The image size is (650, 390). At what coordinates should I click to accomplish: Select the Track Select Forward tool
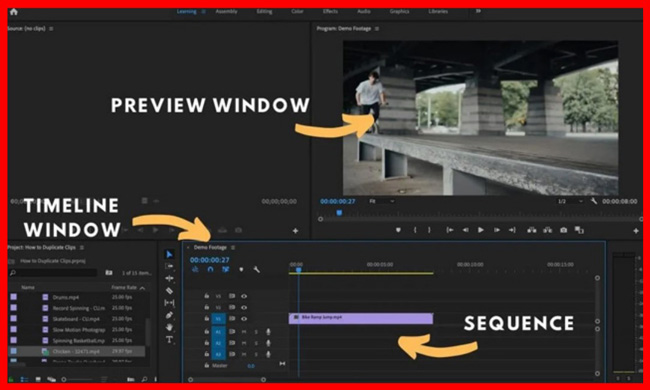[x=169, y=266]
